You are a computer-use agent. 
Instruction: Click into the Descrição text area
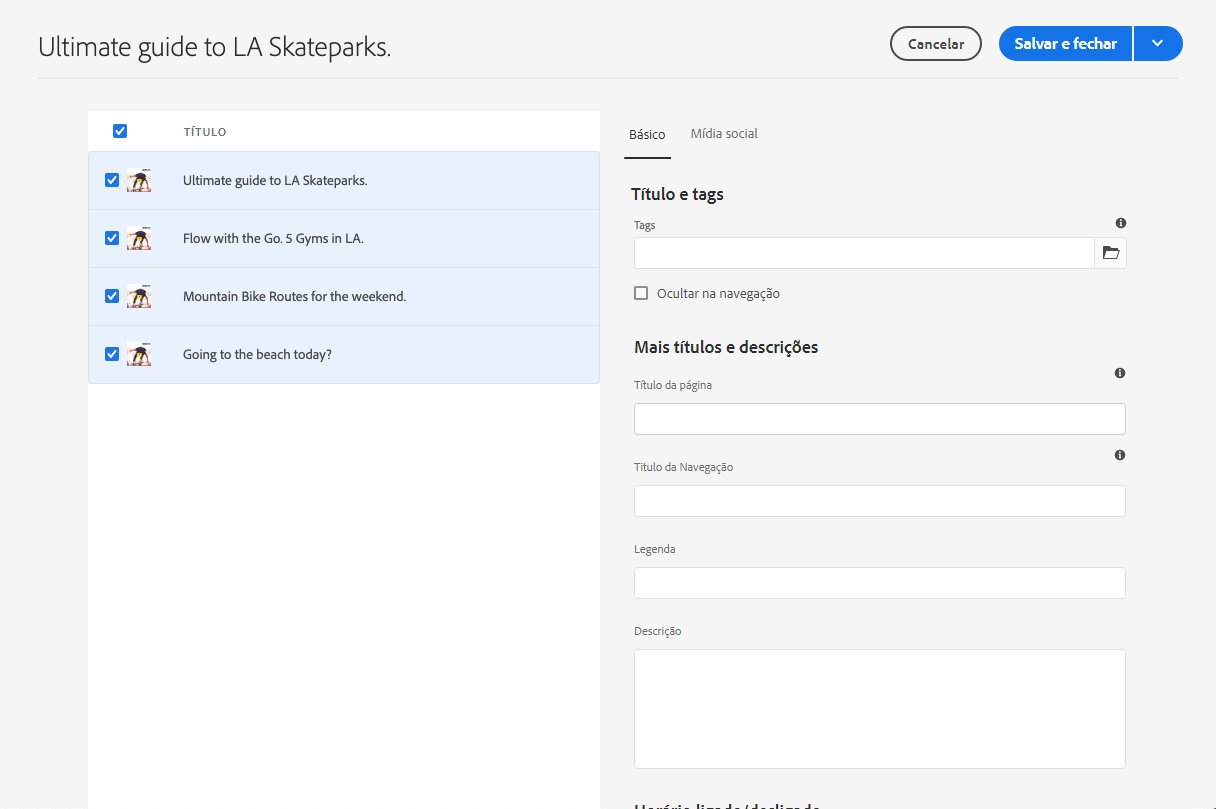click(x=879, y=709)
